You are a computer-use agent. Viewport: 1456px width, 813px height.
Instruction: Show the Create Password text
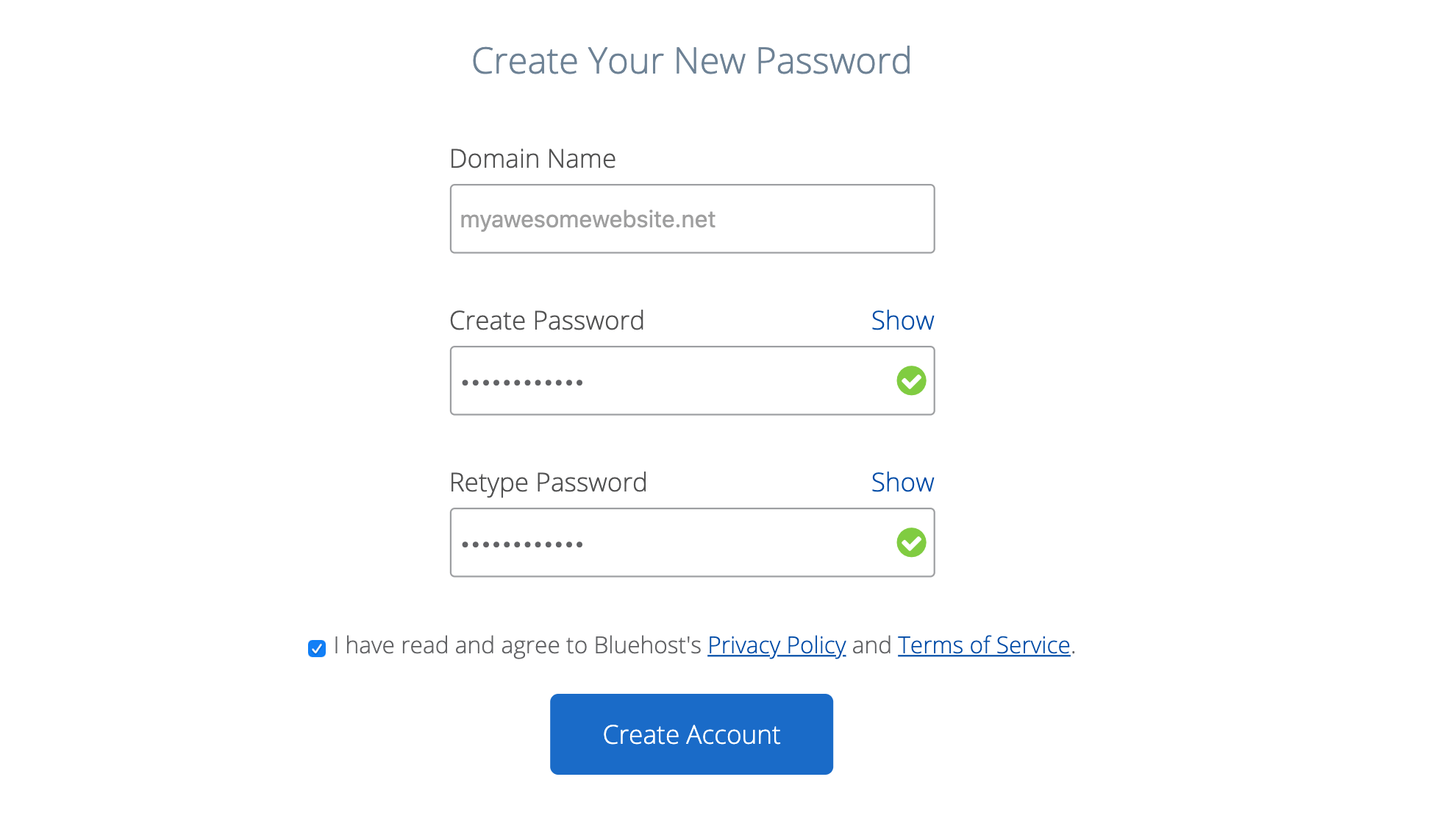click(x=902, y=321)
